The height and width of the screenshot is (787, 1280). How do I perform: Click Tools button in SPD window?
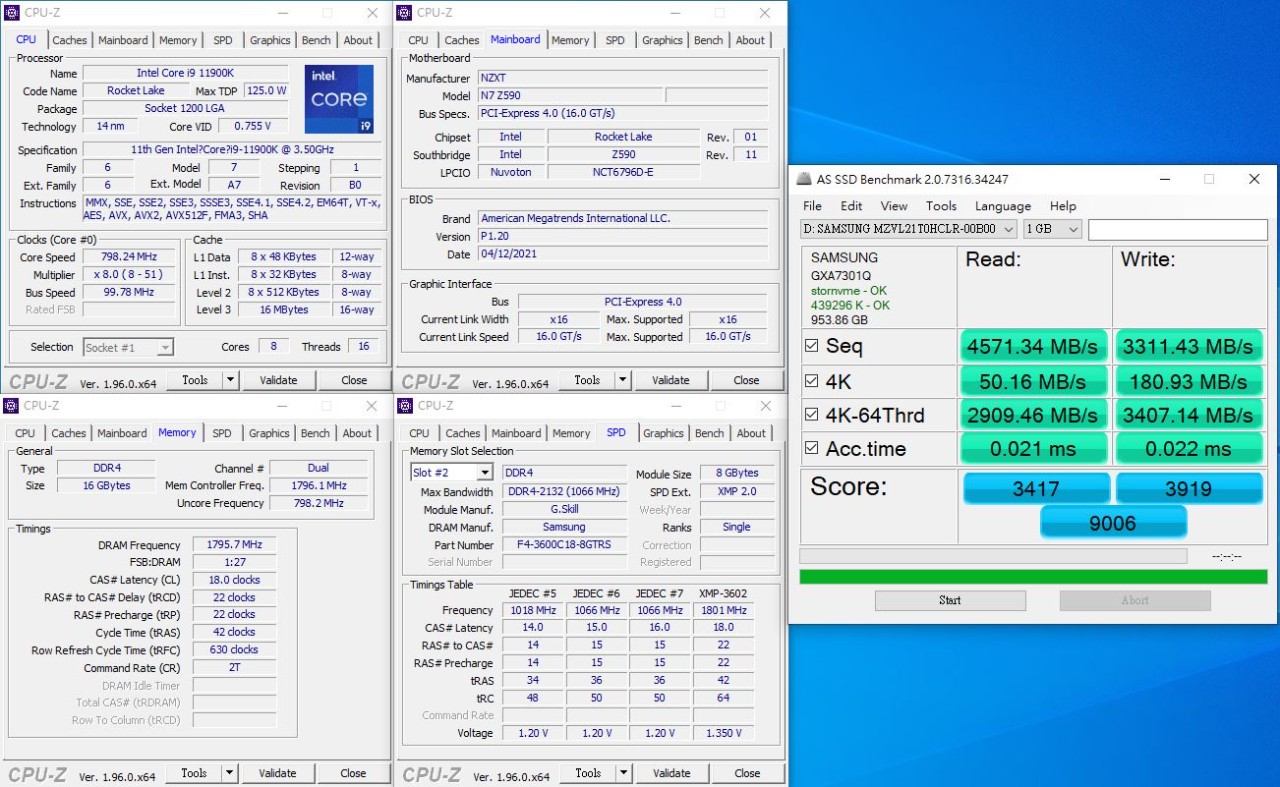588,773
